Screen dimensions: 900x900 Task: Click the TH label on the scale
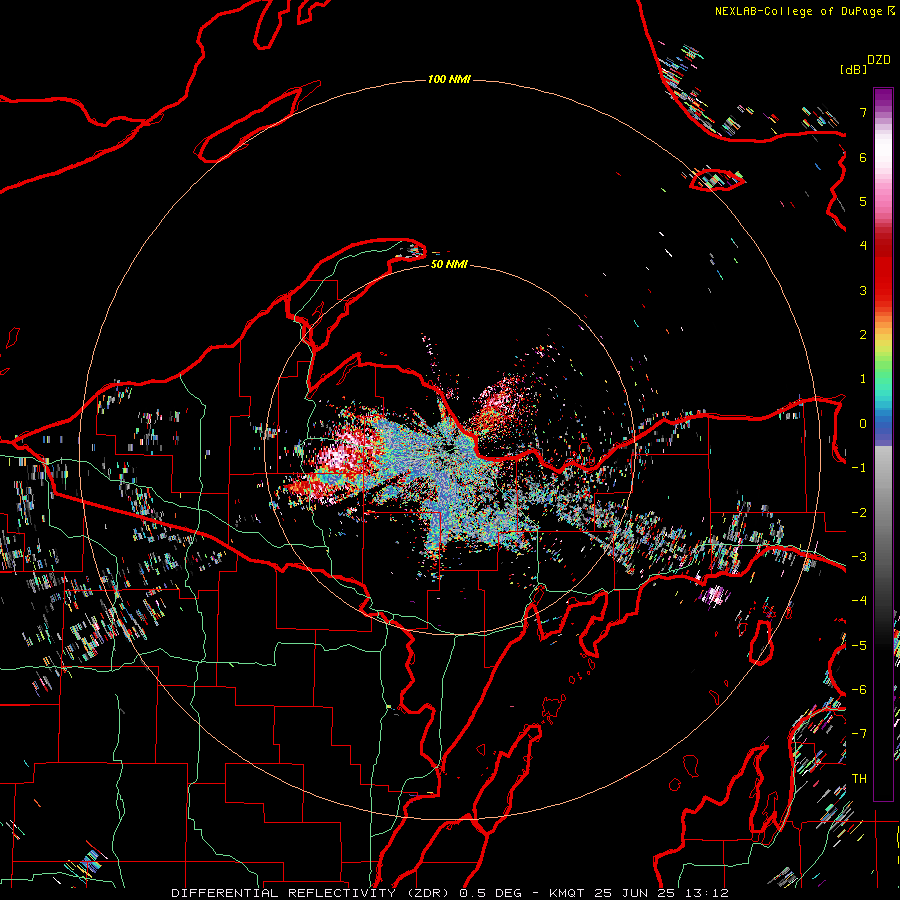859,779
